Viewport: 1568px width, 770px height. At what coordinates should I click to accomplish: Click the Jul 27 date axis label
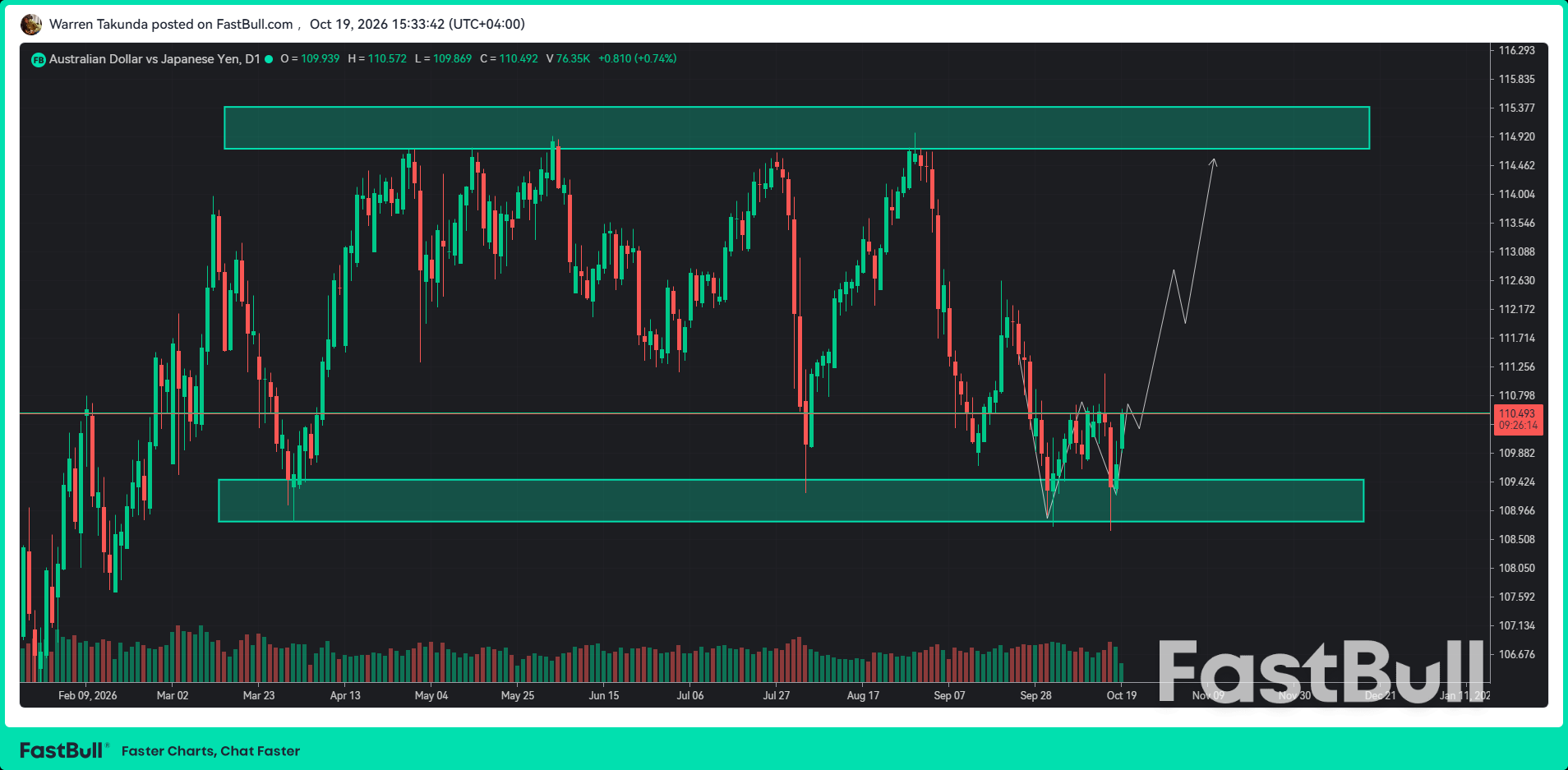777,695
